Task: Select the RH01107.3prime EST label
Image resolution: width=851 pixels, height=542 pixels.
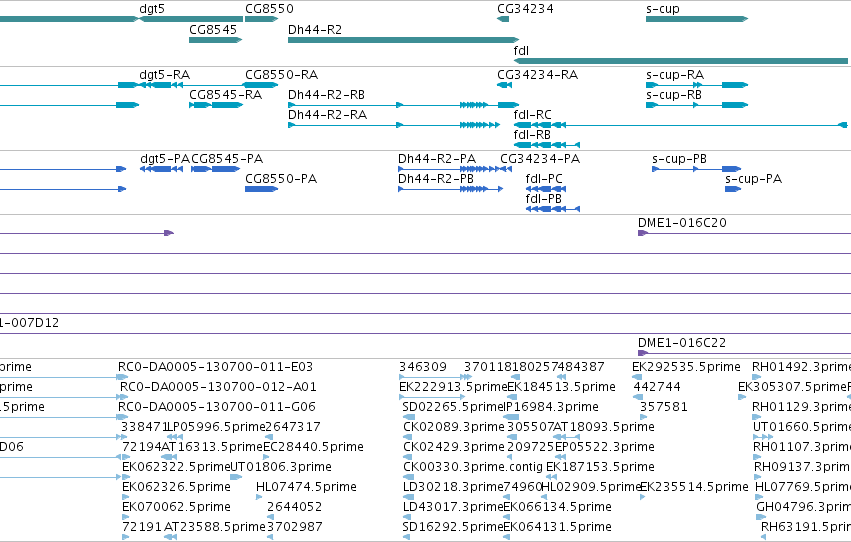Action: click(802, 447)
